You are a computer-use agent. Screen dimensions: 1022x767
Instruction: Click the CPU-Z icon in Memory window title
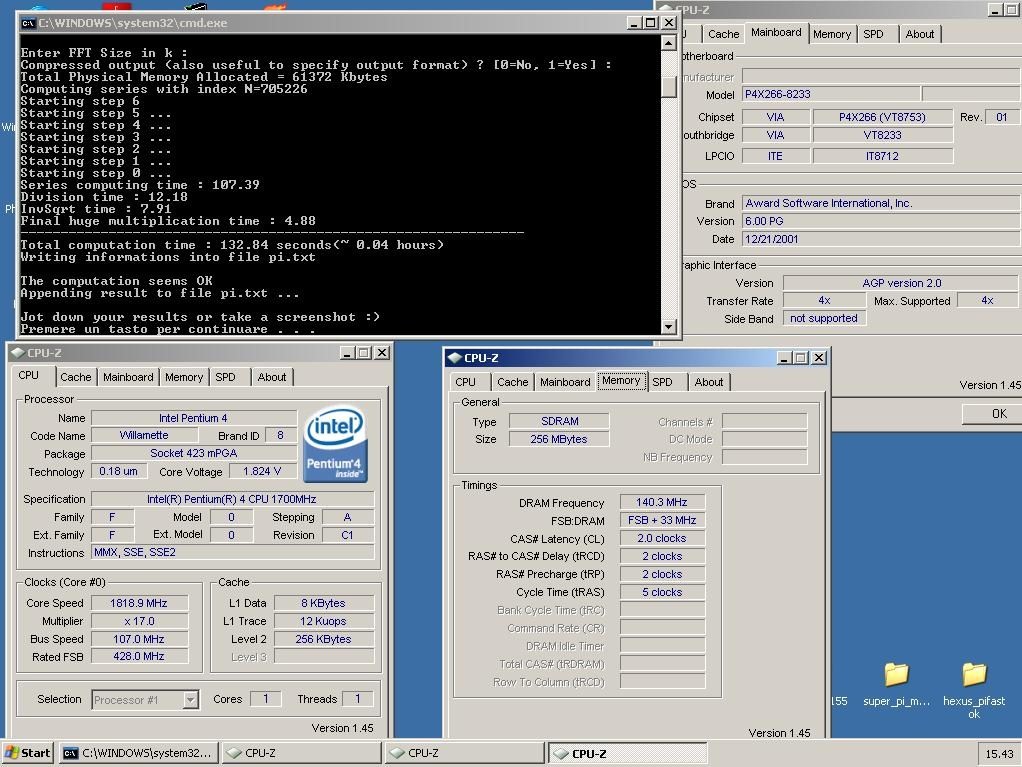pyautogui.click(x=455, y=358)
